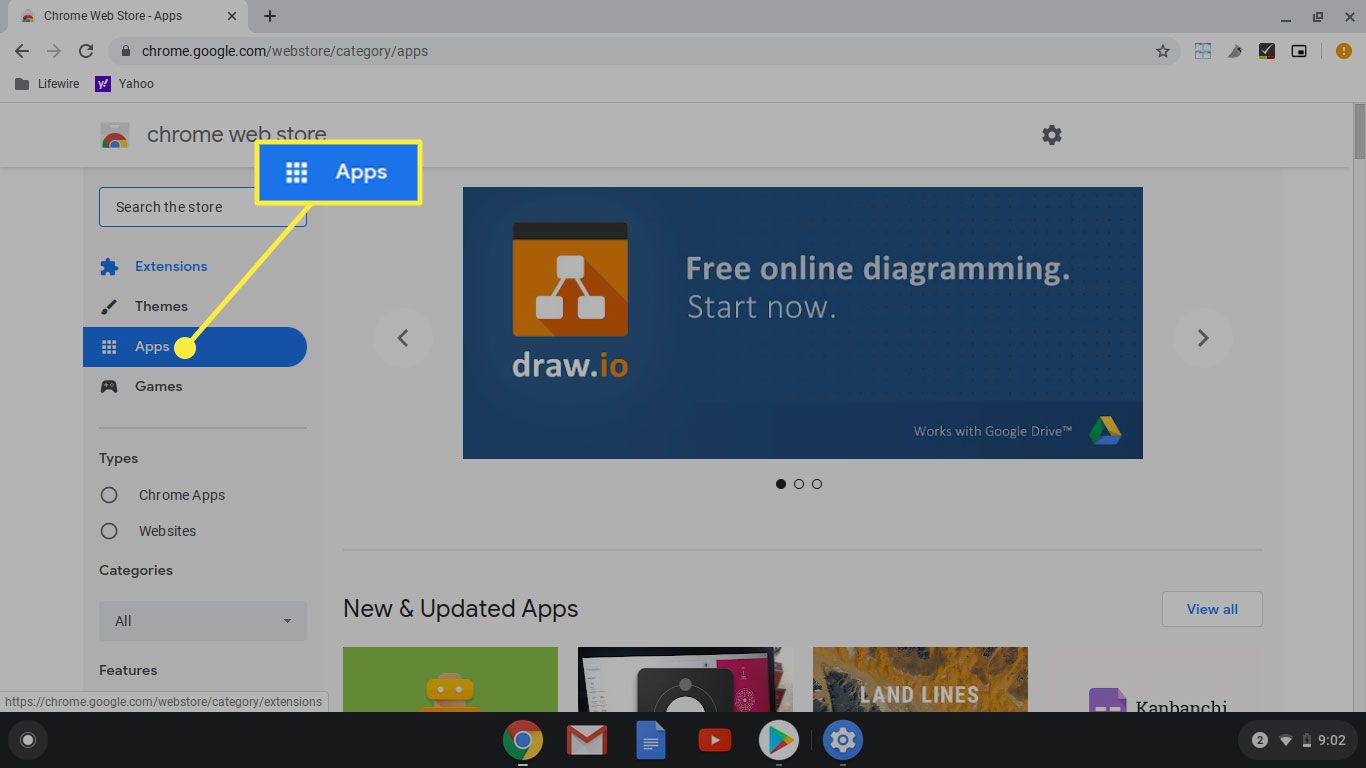Open Chrome Web Store settings gear
Screen dimensions: 1366x768
(1051, 135)
